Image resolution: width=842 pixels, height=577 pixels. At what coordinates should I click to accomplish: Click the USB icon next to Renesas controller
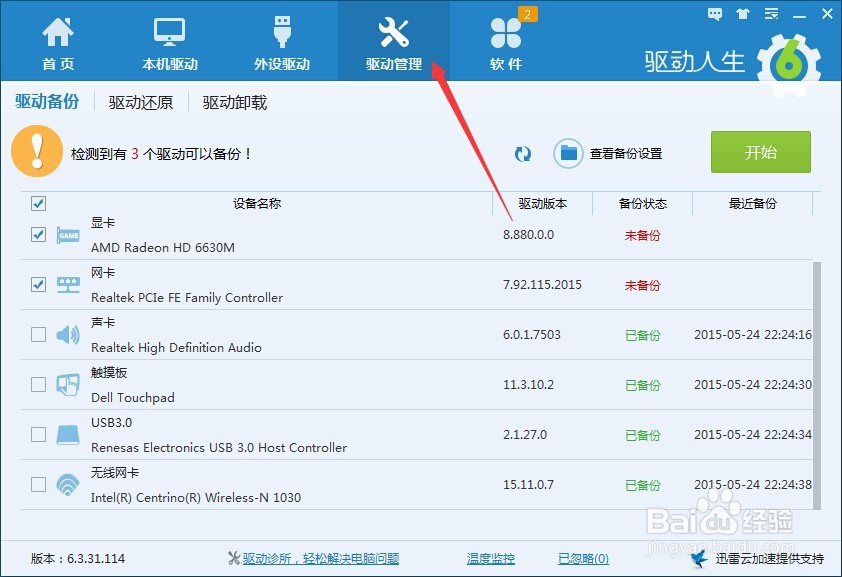(66, 434)
